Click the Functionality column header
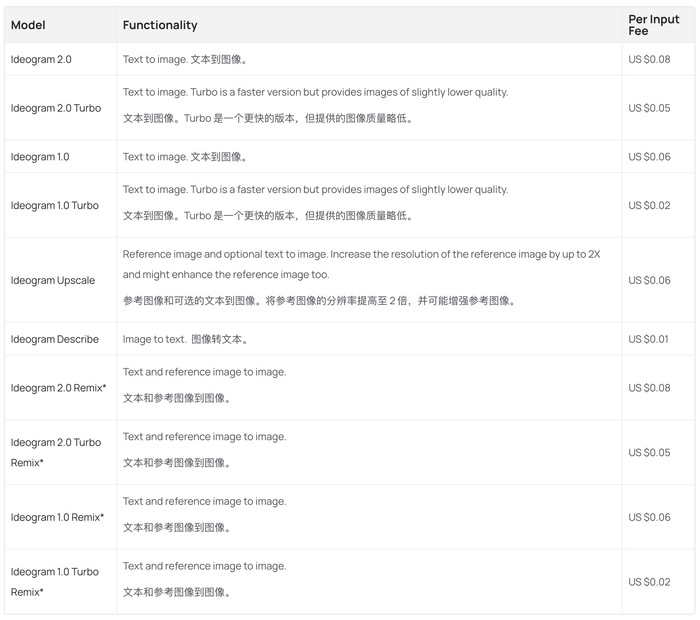The width and height of the screenshot is (700, 620). click(160, 25)
